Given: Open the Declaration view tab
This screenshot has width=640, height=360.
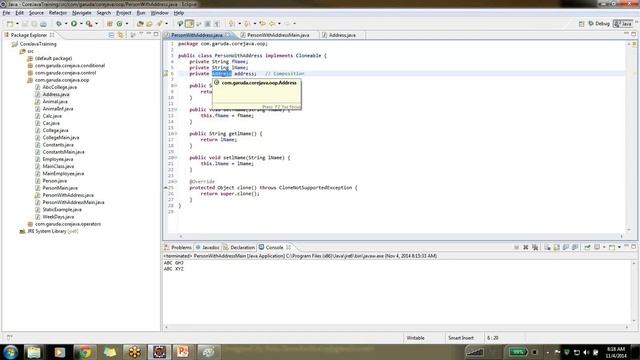Looking at the screenshot, I should point(239,247).
